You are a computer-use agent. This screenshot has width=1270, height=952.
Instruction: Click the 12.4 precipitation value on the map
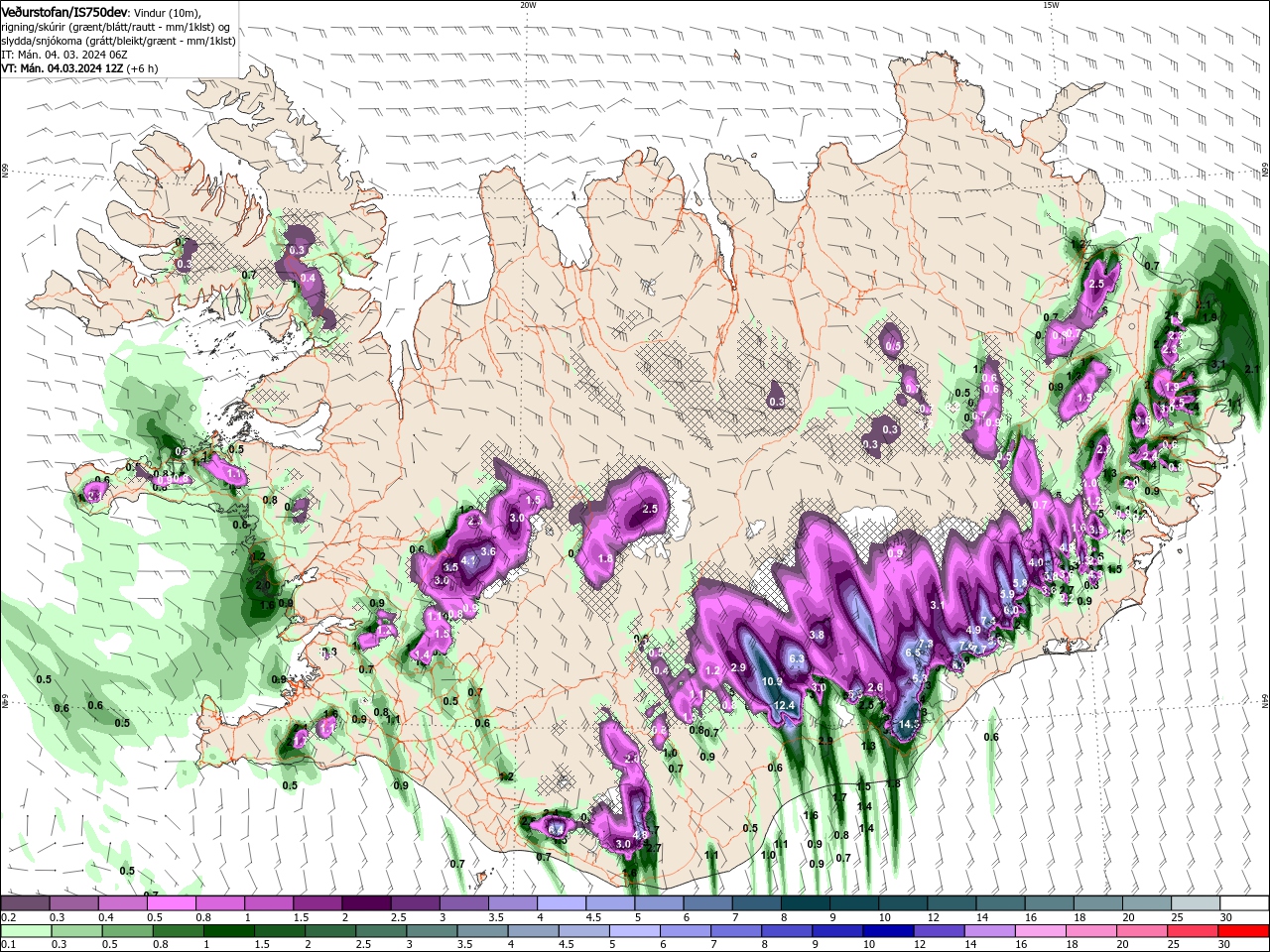784,705
